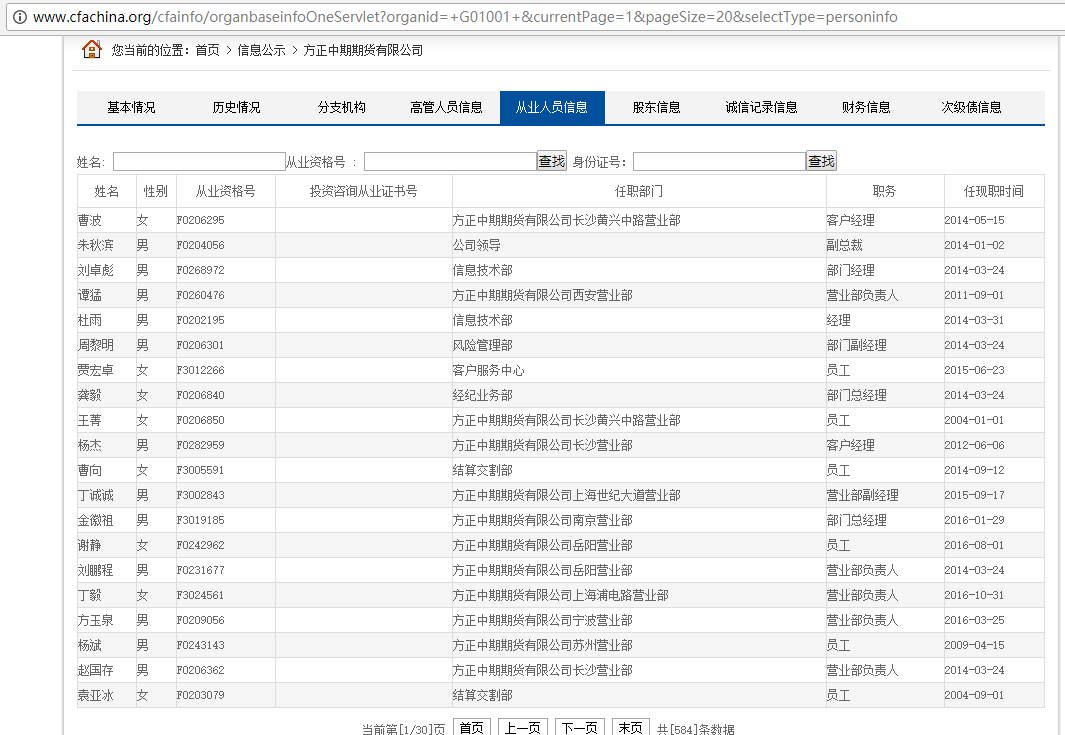This screenshot has height=735, width=1065.
Task: Click 查找 button next to 身份证号 field
Action: click(821, 161)
